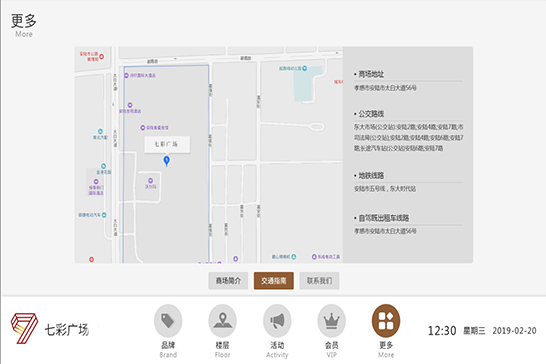Click the teal 南北汽配 marker on the map
This screenshot has width=546, height=364.
click(100, 131)
